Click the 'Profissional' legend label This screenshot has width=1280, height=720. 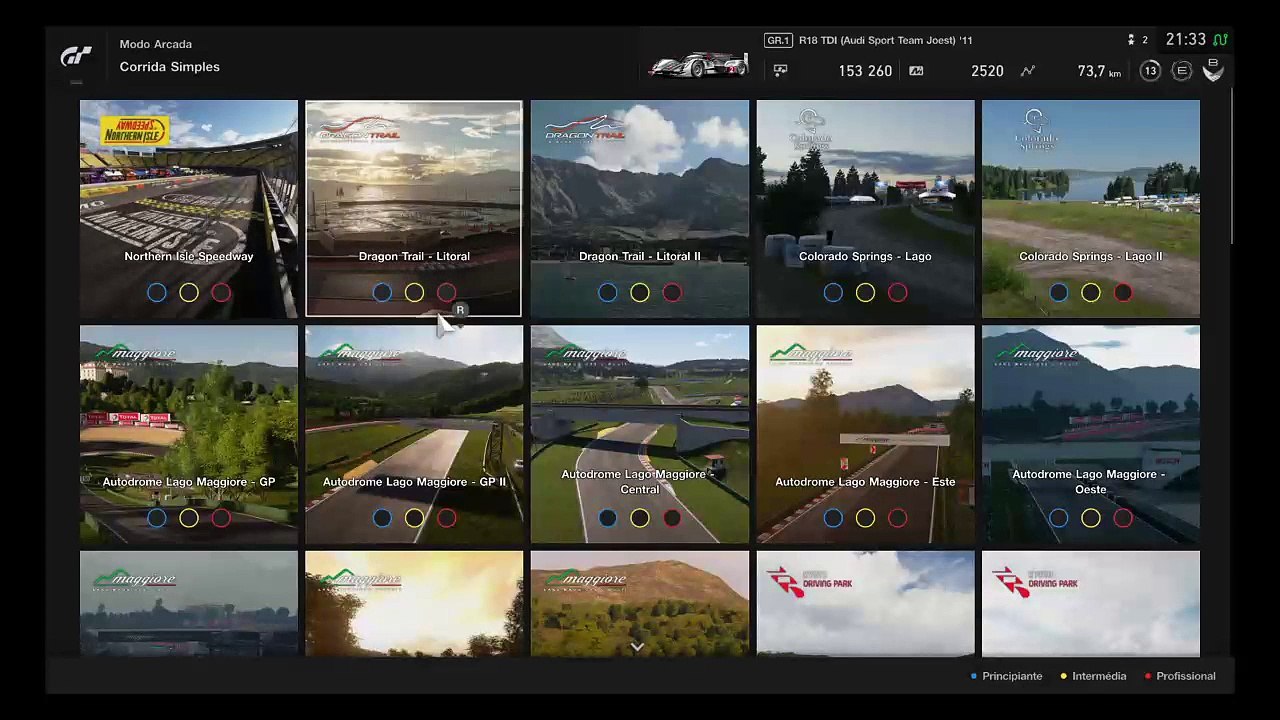[1186, 676]
